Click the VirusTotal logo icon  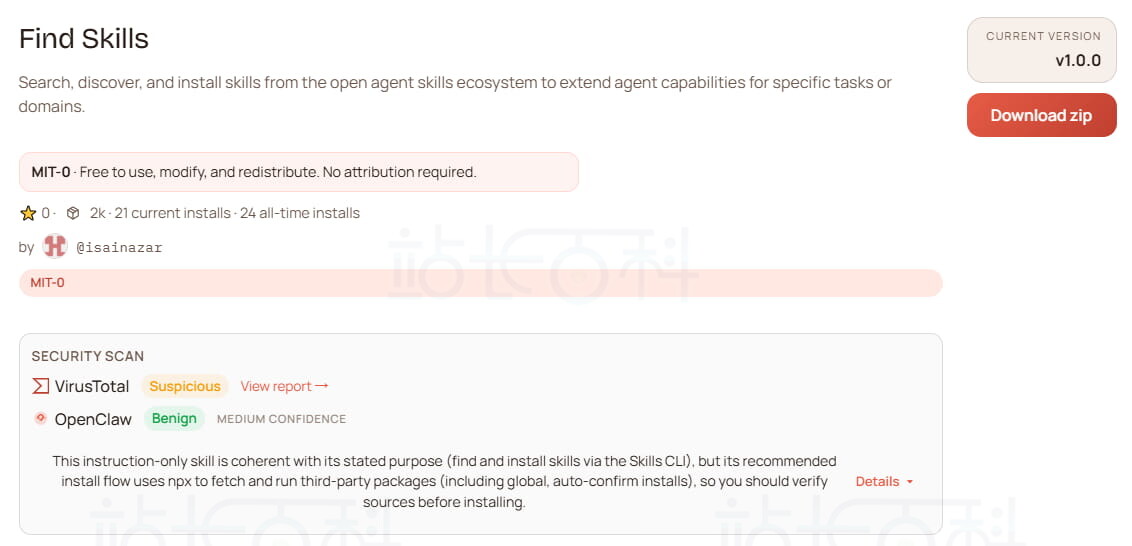[41, 386]
